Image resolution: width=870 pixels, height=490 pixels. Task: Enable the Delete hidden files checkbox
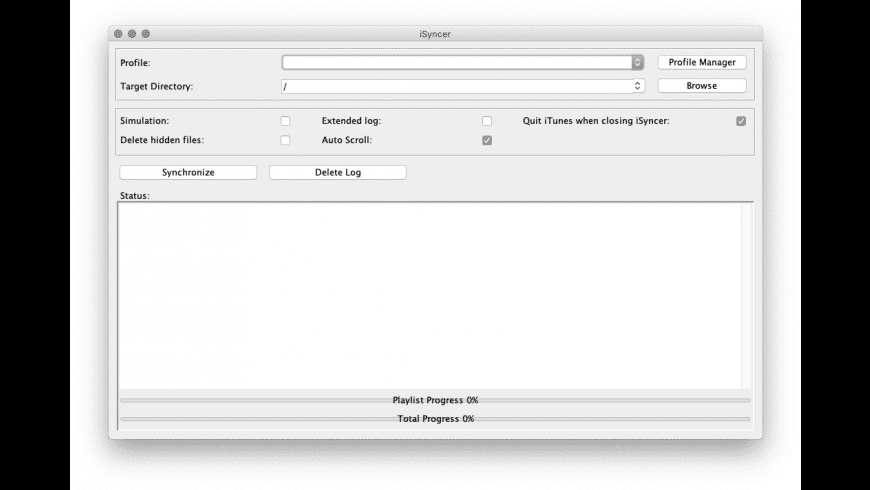point(285,140)
